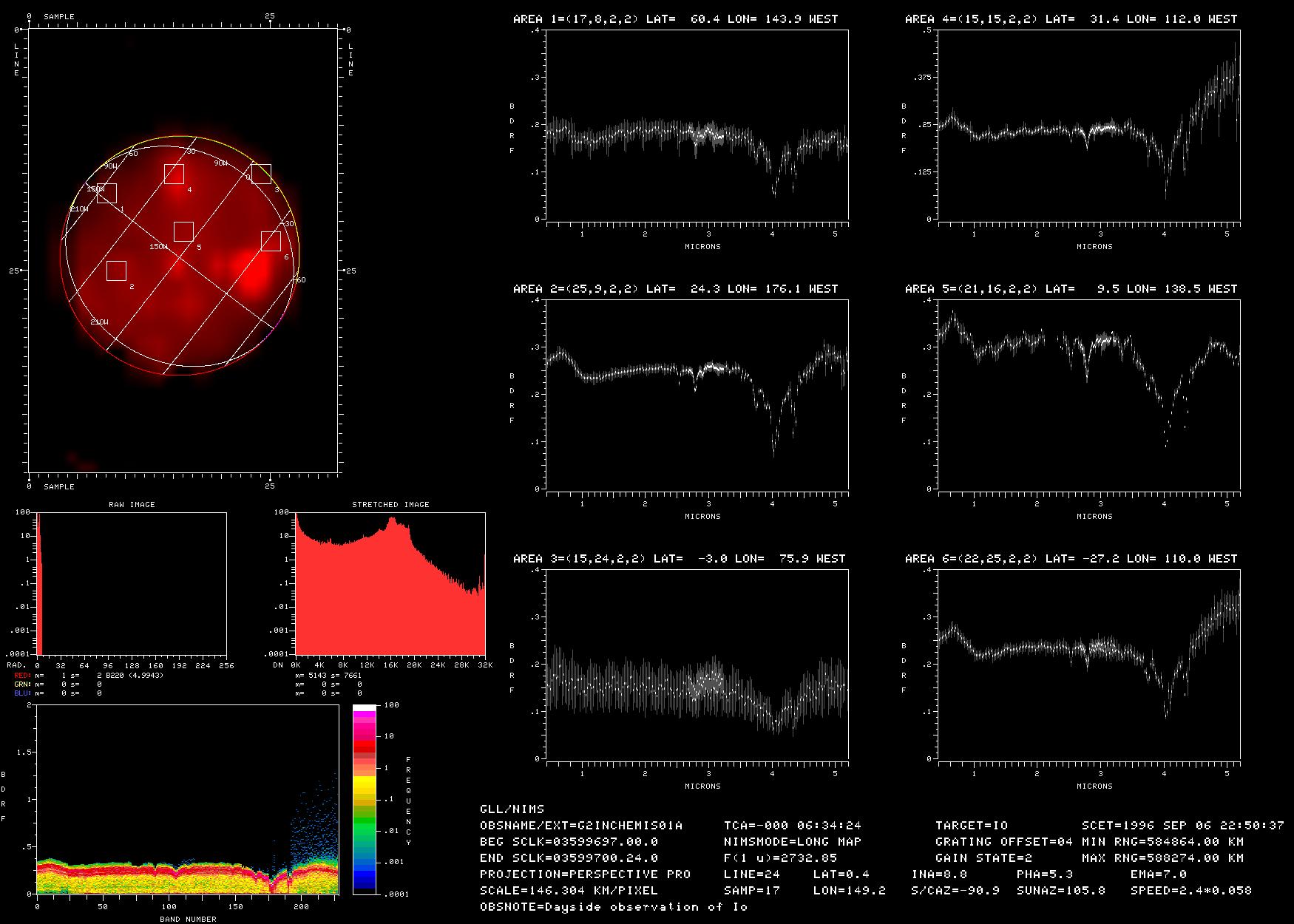Screen dimensions: 1294x924
Task: Click the NIMSMODE=LONG MAP text
Action: (792, 841)
